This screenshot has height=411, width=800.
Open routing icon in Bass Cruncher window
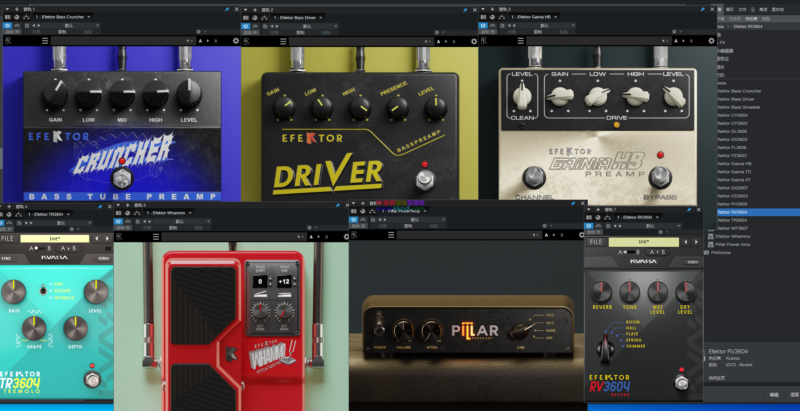tap(24, 17)
